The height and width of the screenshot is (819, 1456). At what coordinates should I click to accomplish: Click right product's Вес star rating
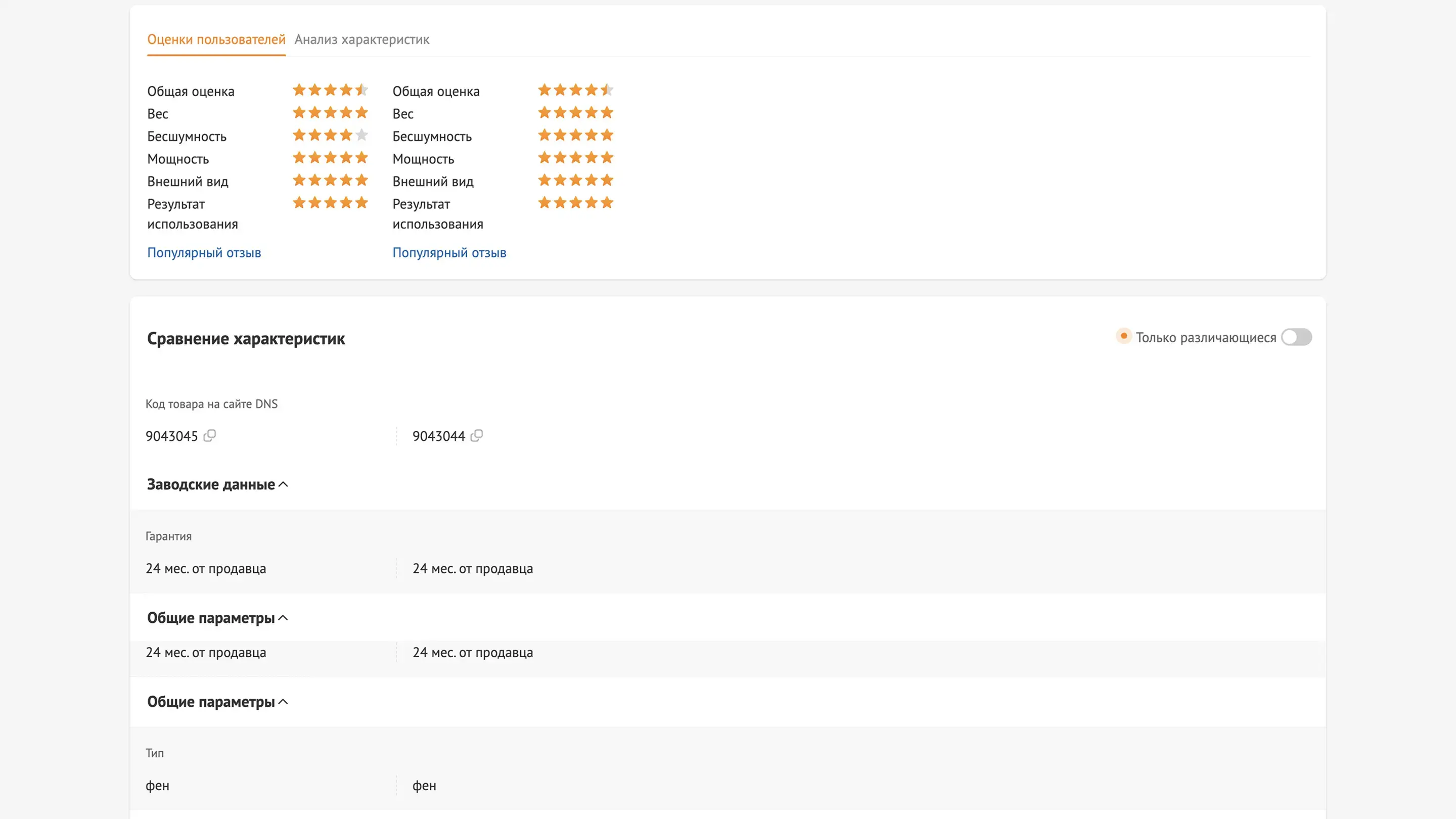pos(575,112)
